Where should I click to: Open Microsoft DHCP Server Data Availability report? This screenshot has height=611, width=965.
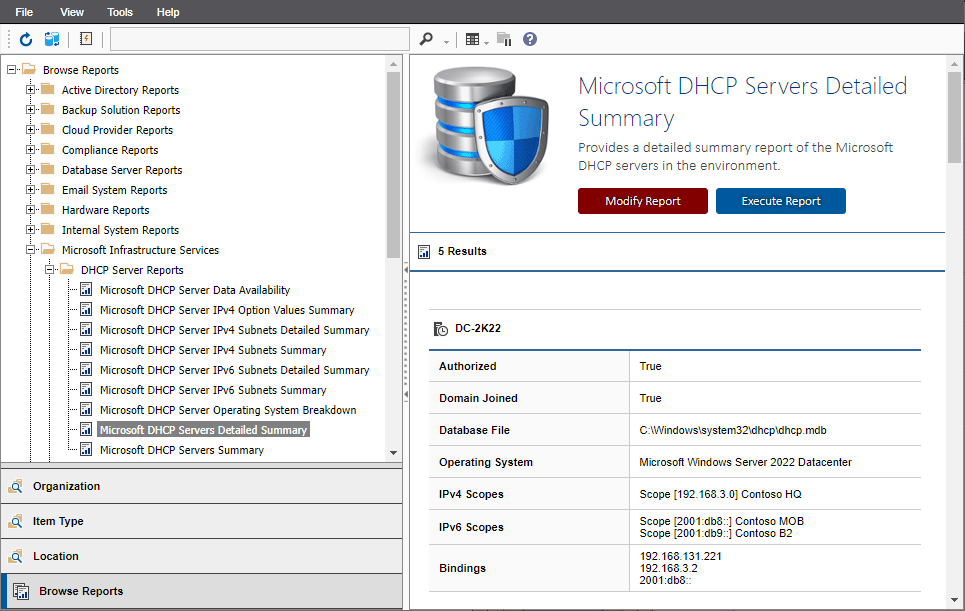click(194, 290)
